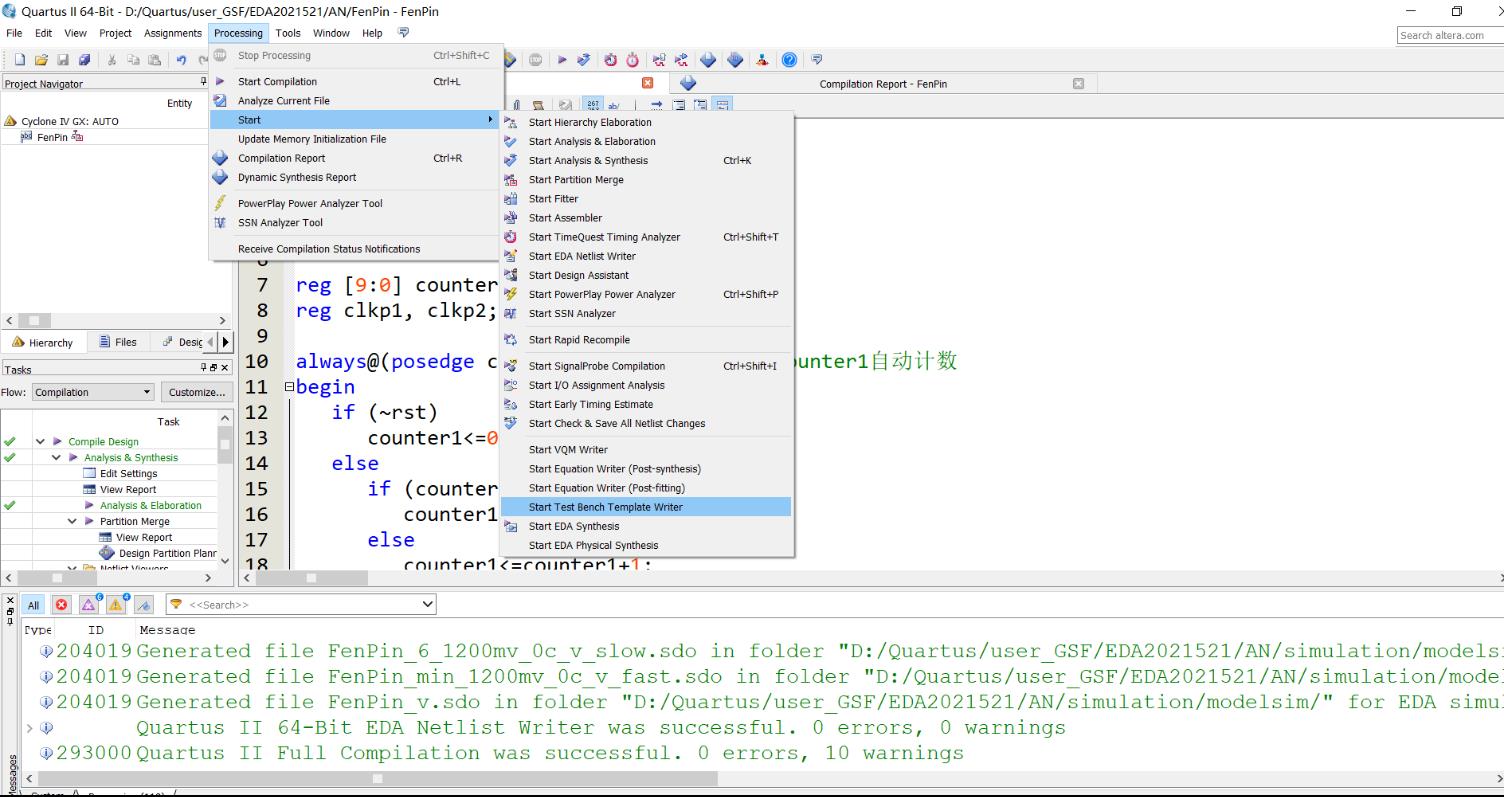Expand the EDA Netlist Writer success message
The width and height of the screenshot is (1504, 797).
tap(29, 727)
